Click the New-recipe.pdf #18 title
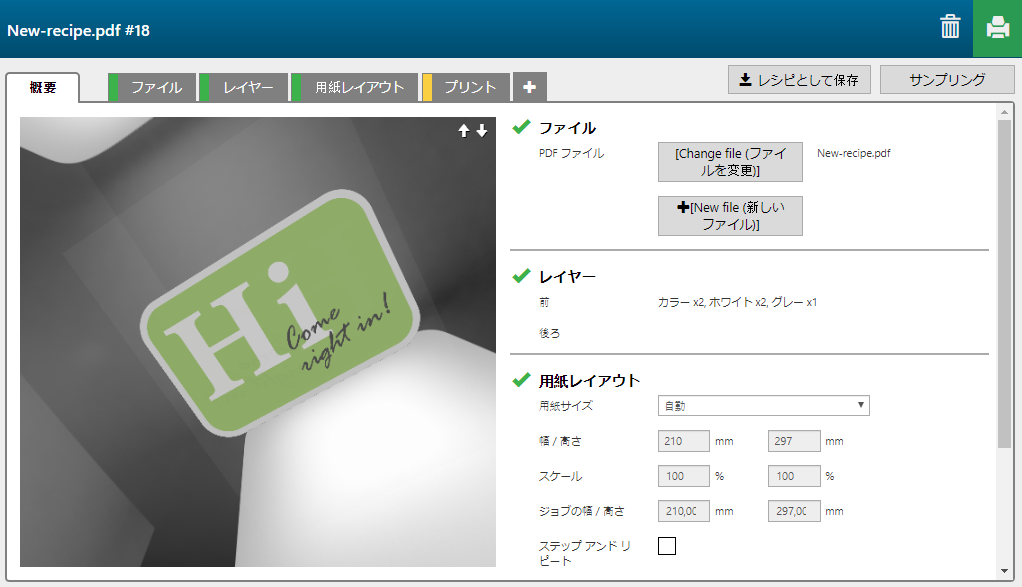This screenshot has width=1022, height=587. (78, 31)
